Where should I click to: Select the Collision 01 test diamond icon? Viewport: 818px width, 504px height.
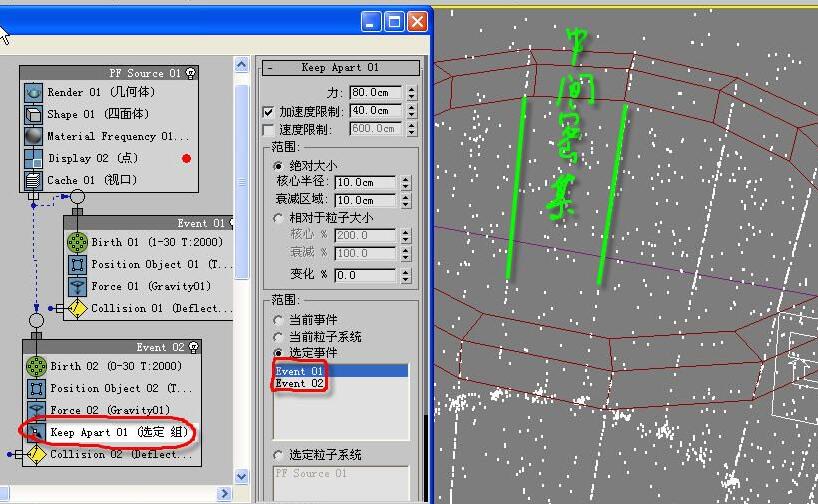click(x=77, y=308)
